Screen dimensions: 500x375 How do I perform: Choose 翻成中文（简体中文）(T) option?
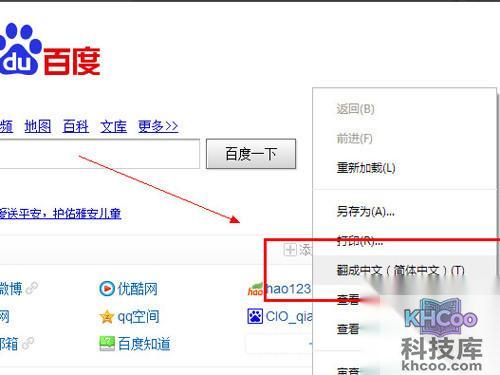[x=400, y=270]
